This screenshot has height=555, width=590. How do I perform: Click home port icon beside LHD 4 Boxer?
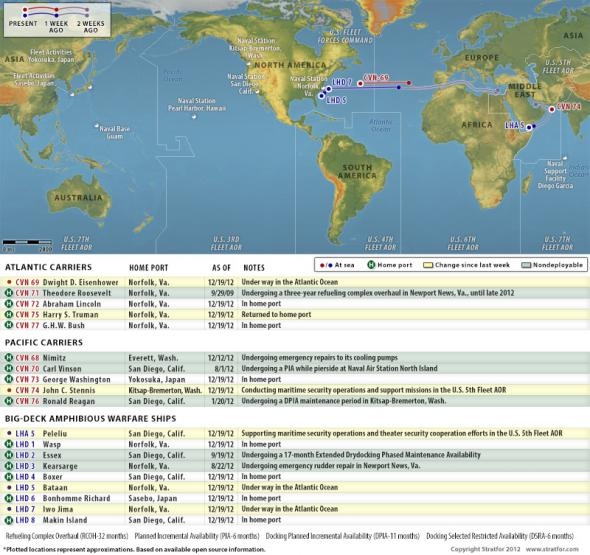9,477
